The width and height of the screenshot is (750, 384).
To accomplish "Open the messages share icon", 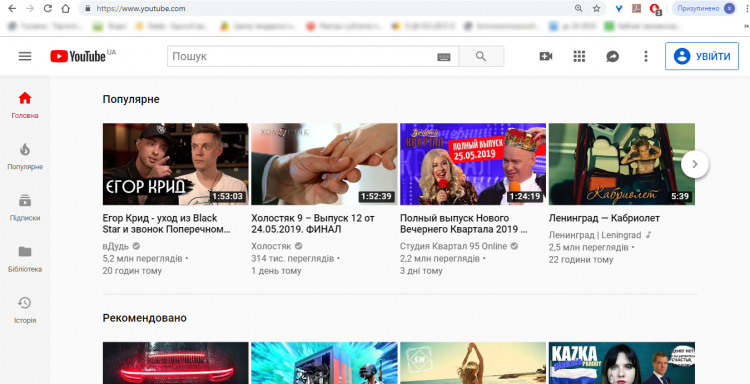I will click(x=613, y=56).
